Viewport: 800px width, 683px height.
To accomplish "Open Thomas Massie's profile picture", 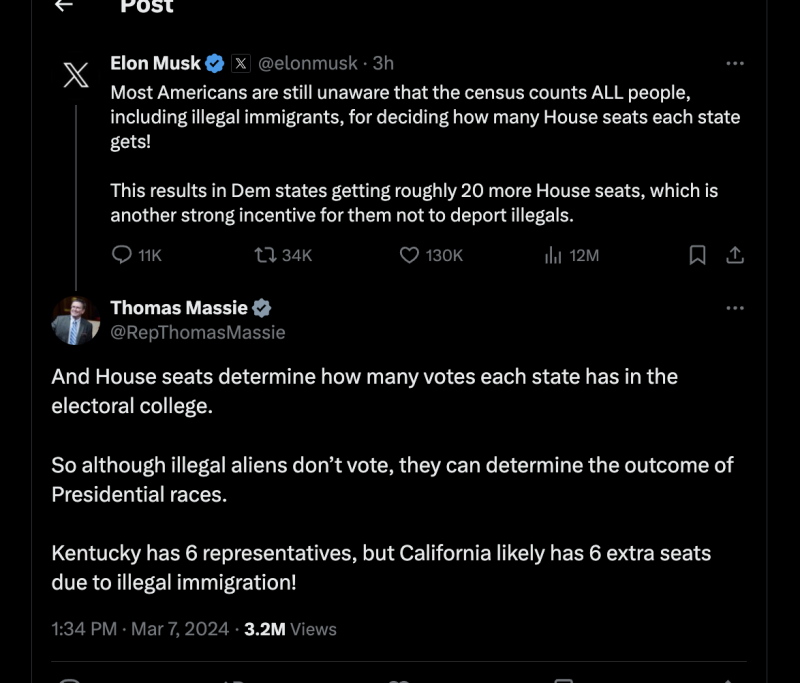I will pos(76,321).
